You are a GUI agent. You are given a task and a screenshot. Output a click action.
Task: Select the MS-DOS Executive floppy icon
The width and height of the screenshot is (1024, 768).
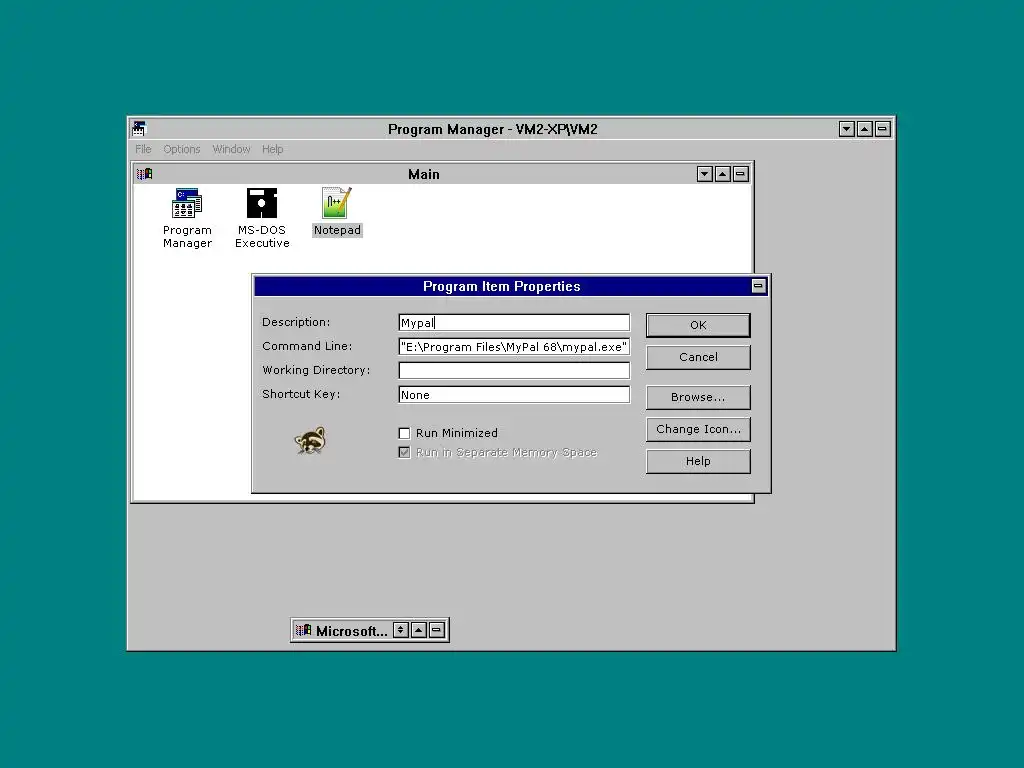click(x=262, y=203)
